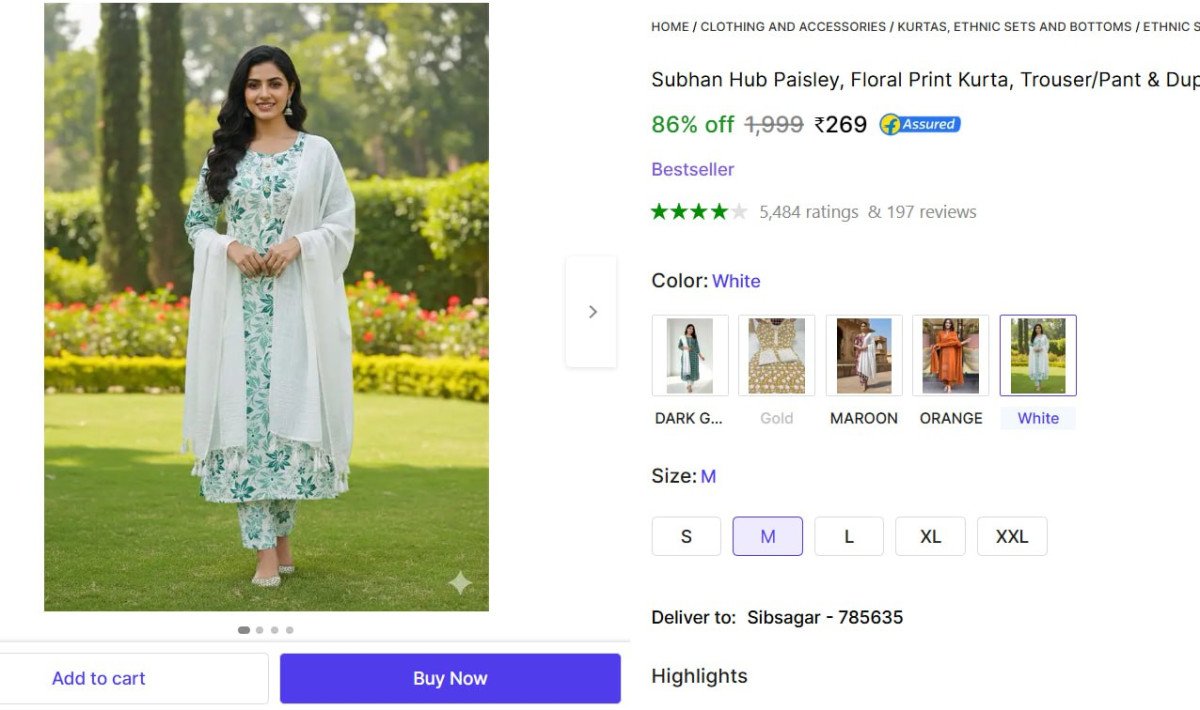
Task: Select the Dark Green color thumbnail
Action: coord(690,356)
